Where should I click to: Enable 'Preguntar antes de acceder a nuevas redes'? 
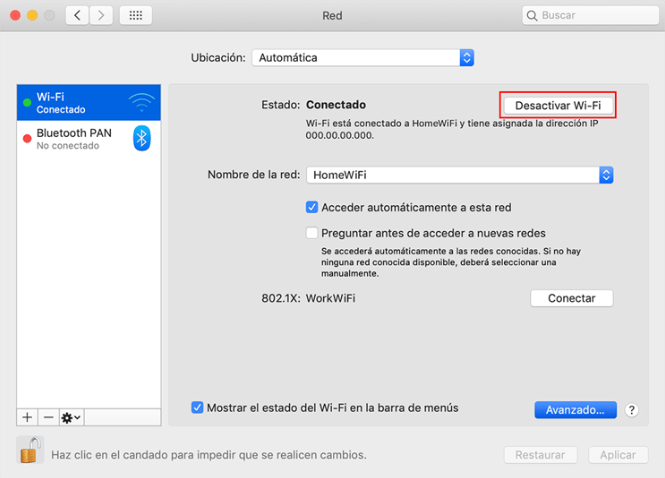312,233
